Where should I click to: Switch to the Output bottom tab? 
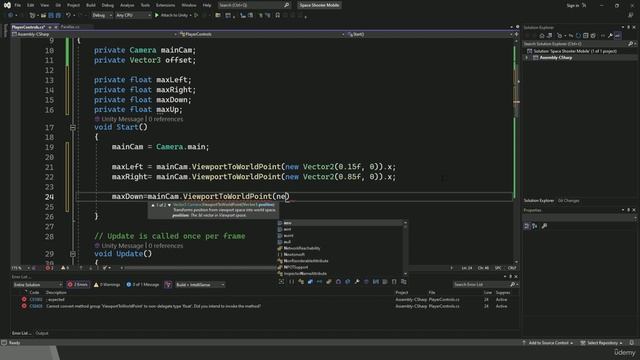click(42, 333)
